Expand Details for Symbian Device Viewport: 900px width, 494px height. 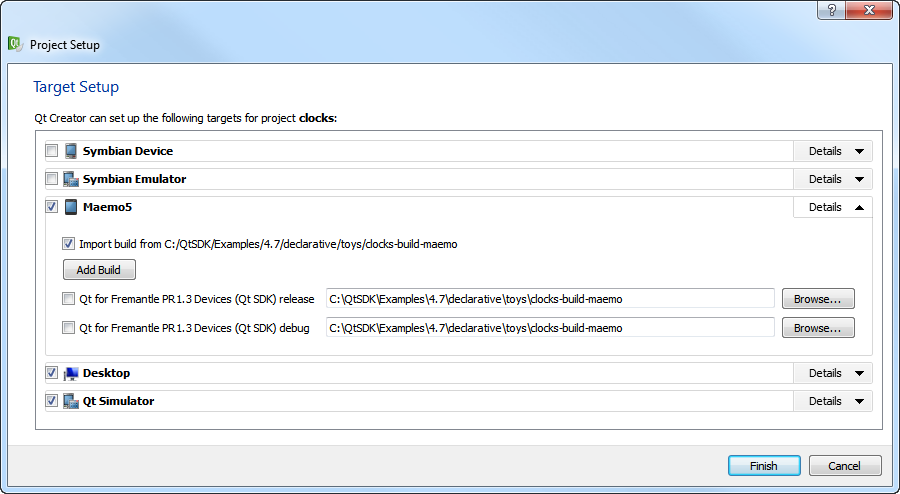(x=832, y=151)
